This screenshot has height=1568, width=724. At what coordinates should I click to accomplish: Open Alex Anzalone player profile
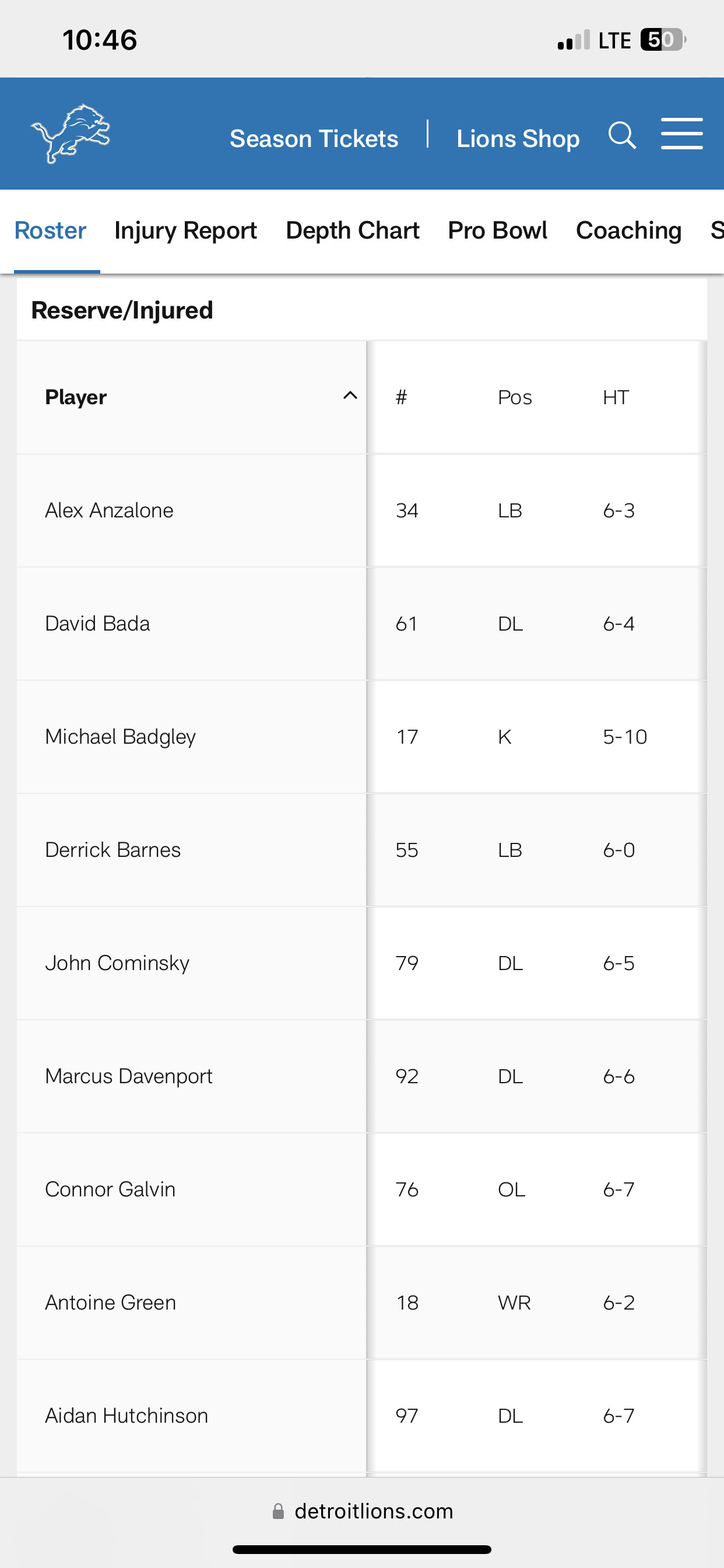tap(110, 510)
